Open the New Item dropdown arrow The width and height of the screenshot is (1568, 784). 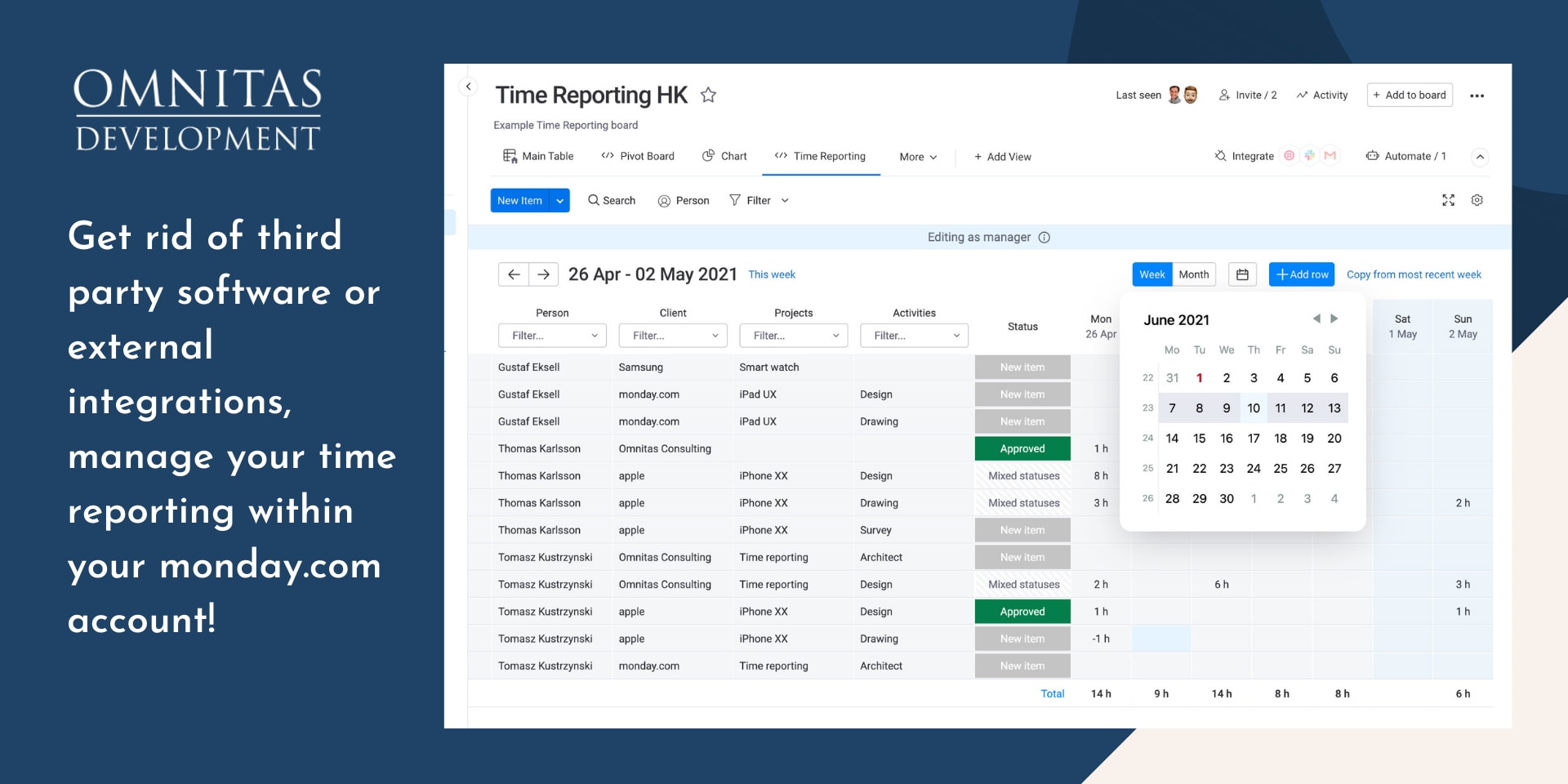[x=560, y=200]
